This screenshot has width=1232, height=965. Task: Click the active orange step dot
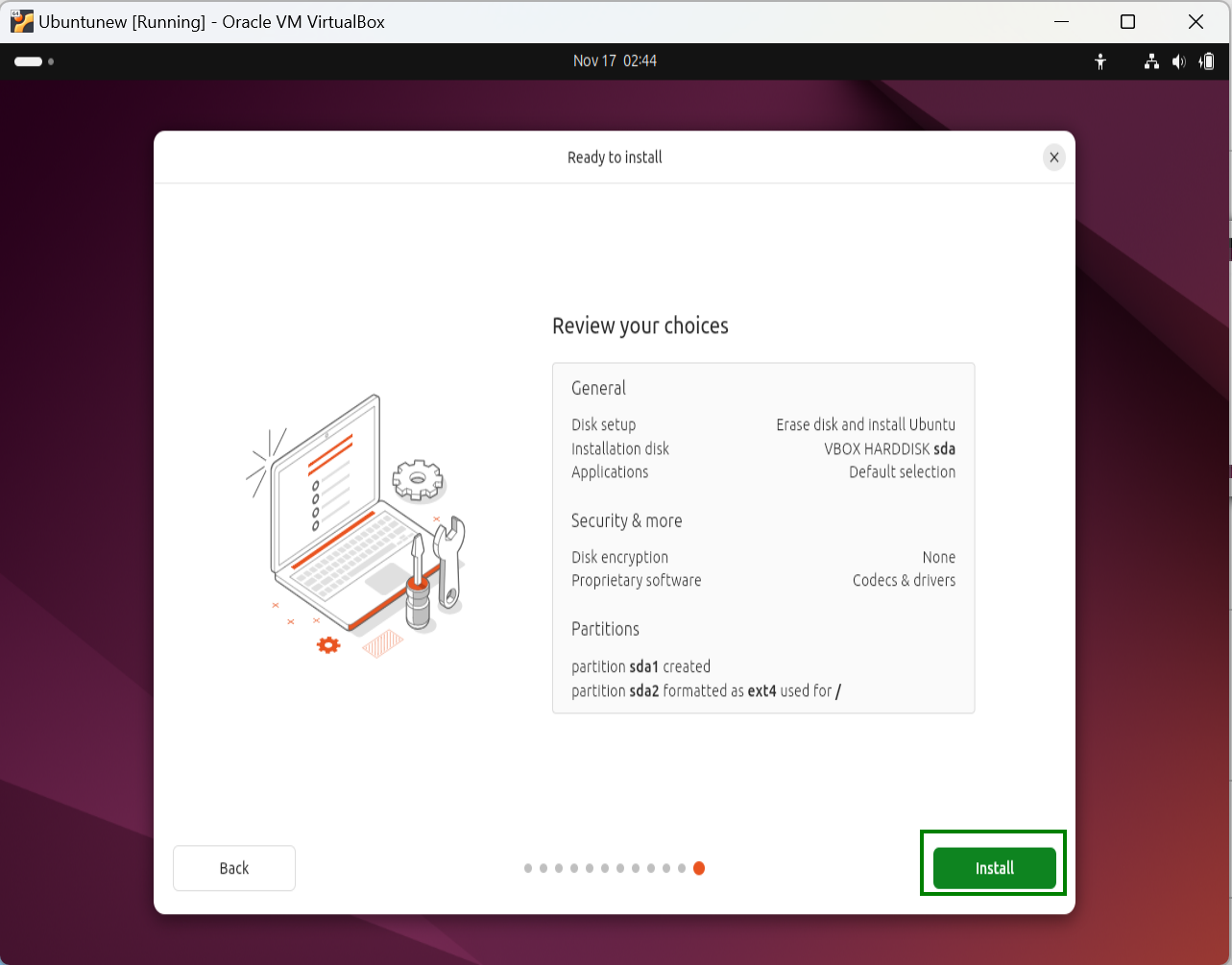pyautogui.click(x=699, y=868)
